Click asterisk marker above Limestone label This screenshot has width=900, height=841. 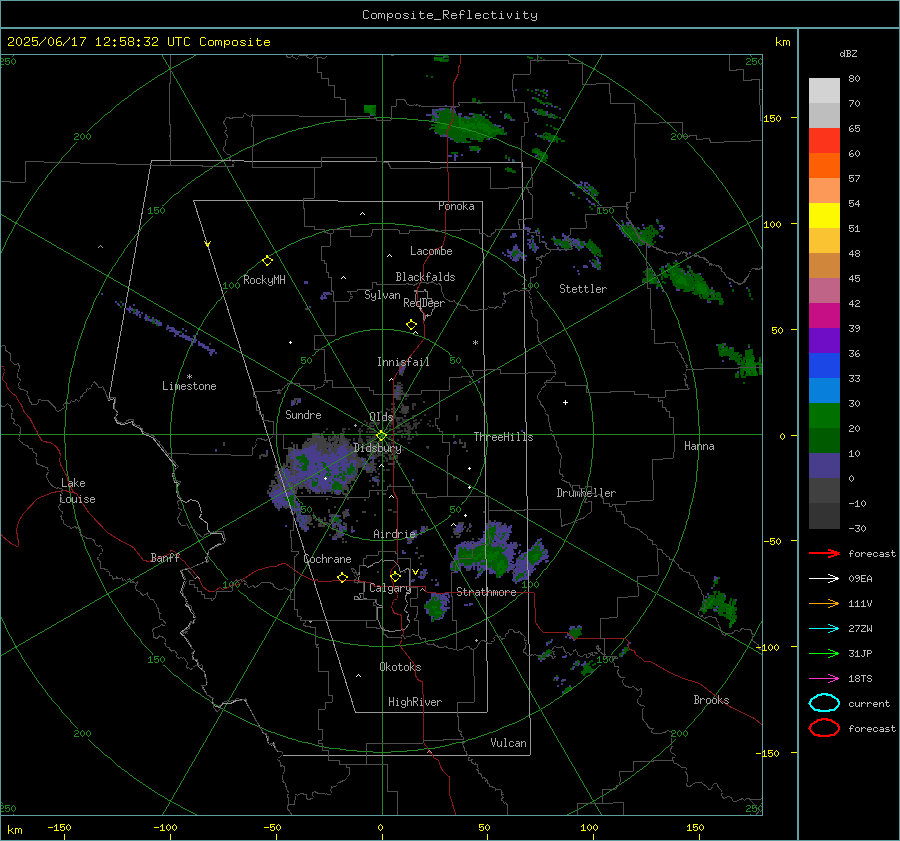tap(189, 377)
